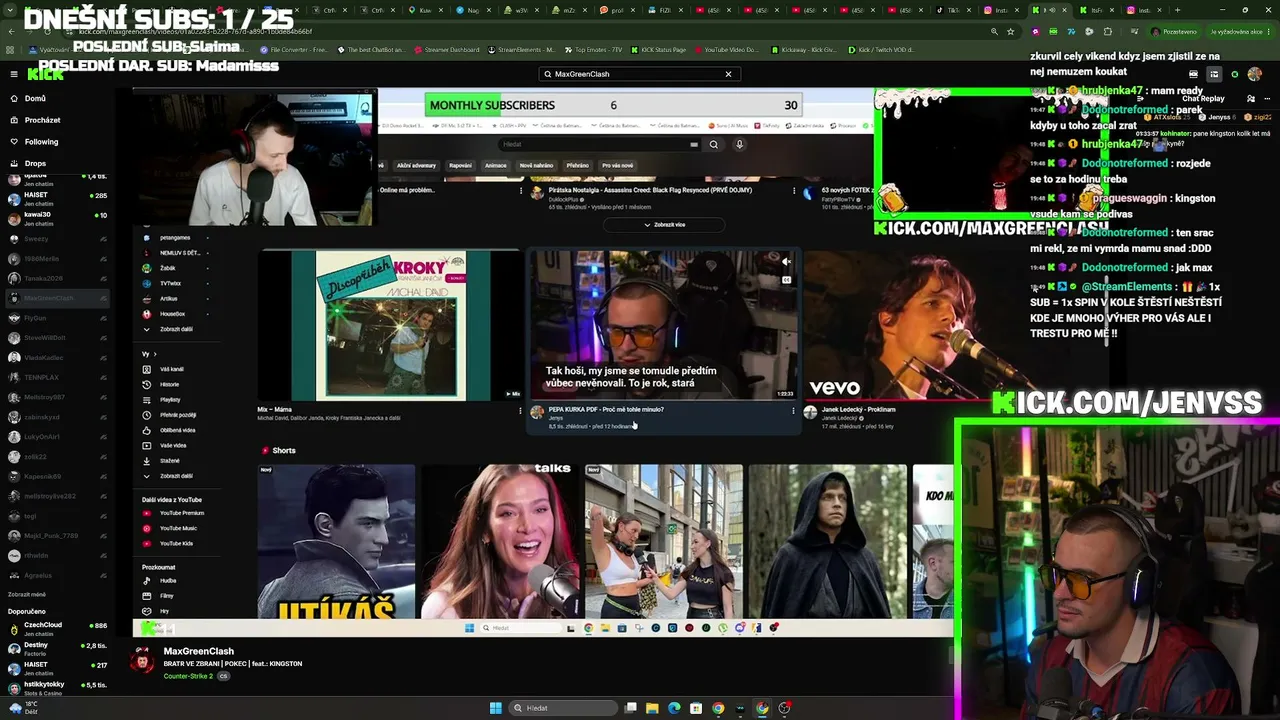Open the PEPA KURKA PDF video thumbnail
1280x720 pixels.
[664, 325]
